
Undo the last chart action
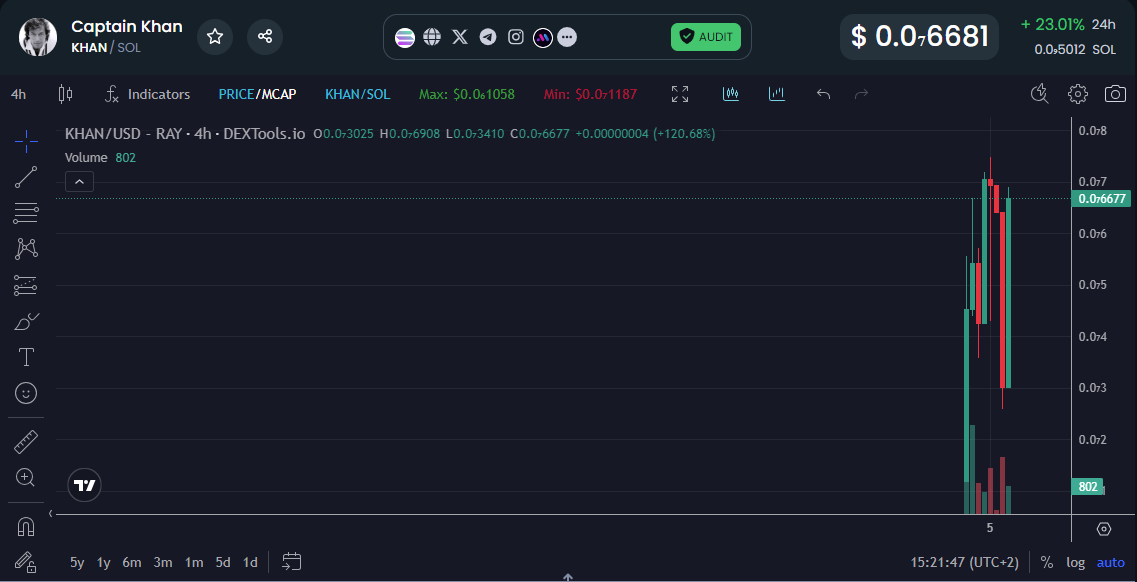pyautogui.click(x=823, y=94)
